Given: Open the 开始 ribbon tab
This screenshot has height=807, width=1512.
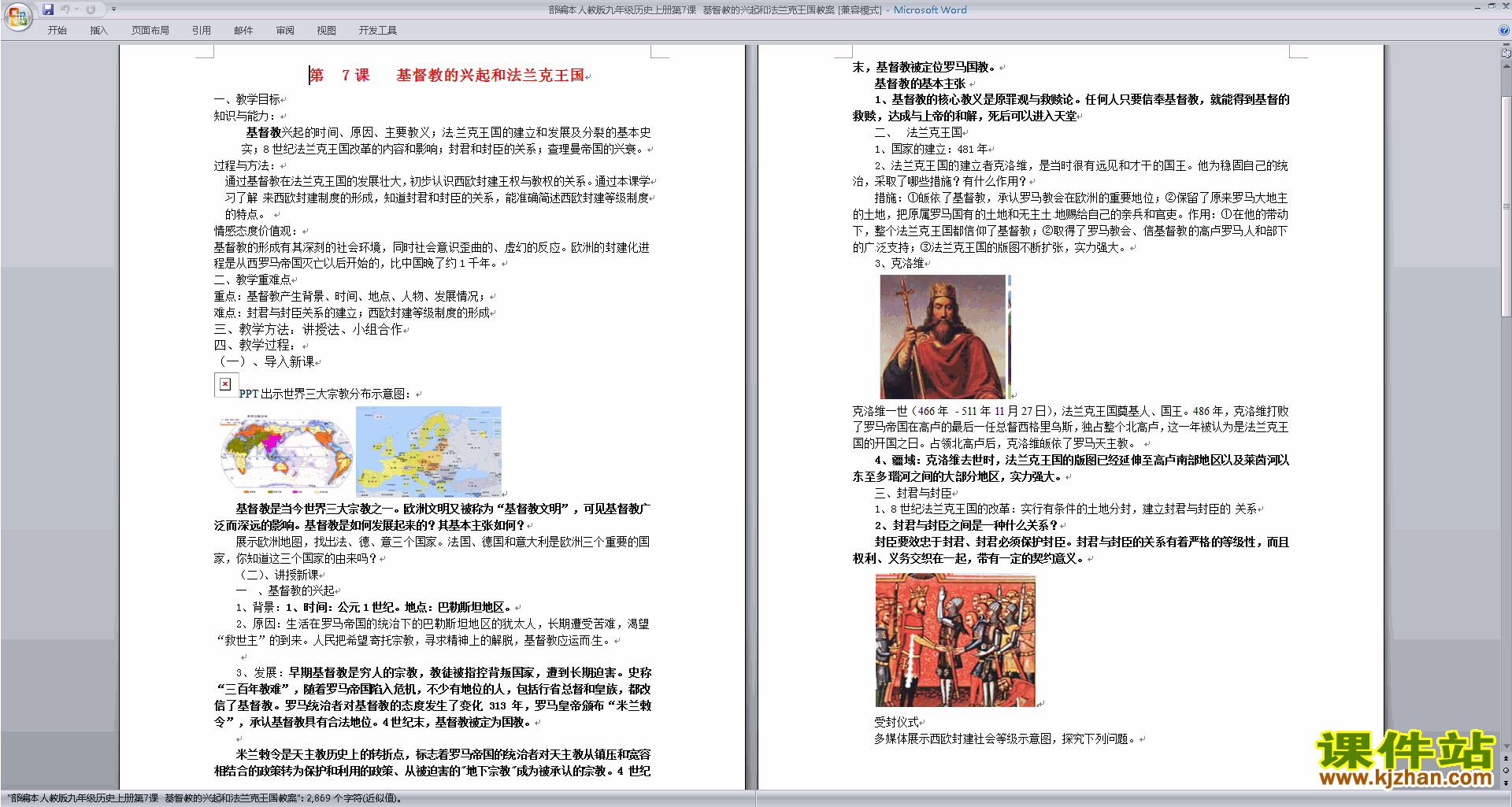Looking at the screenshot, I should [57, 31].
